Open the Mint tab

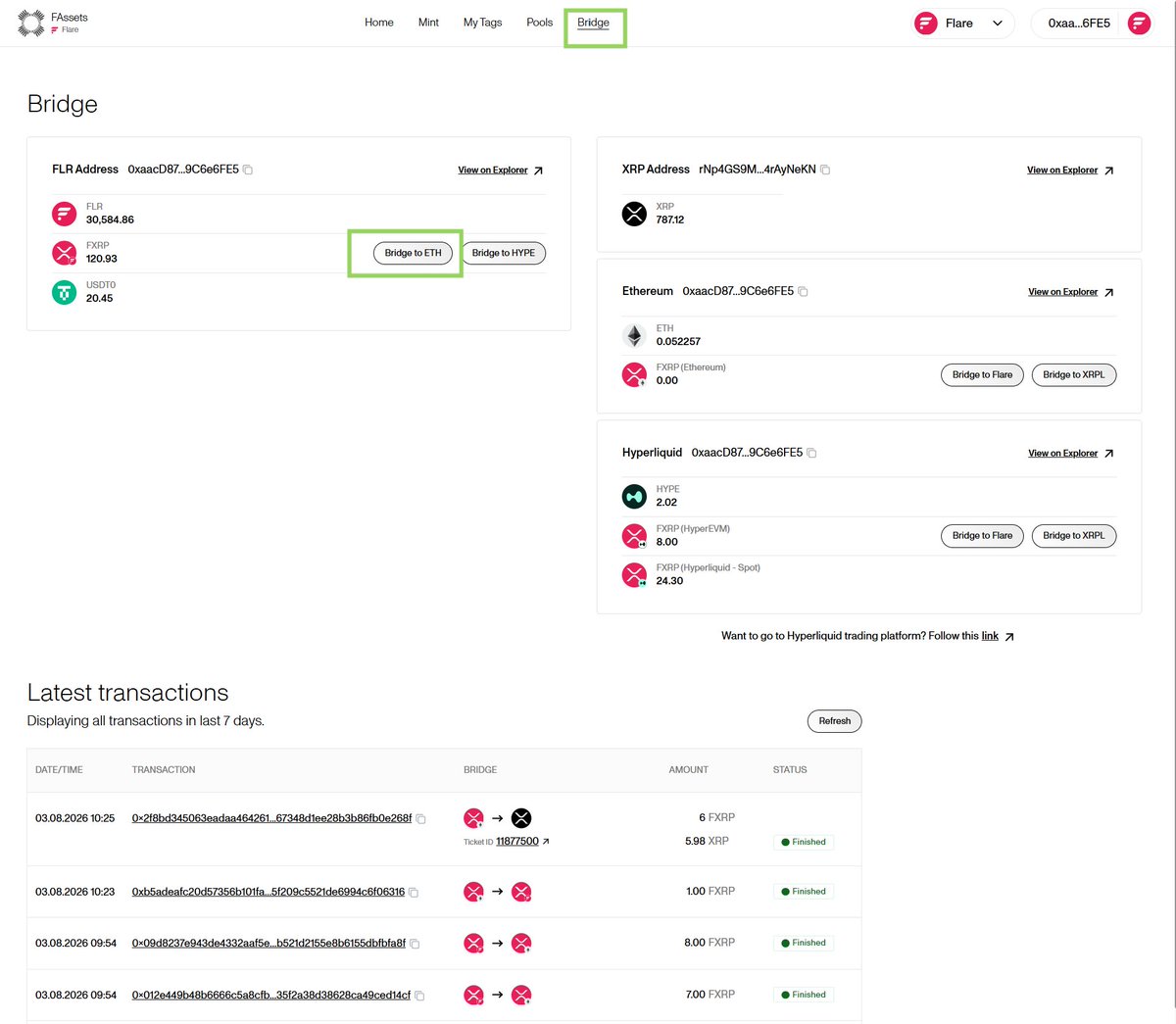(428, 23)
